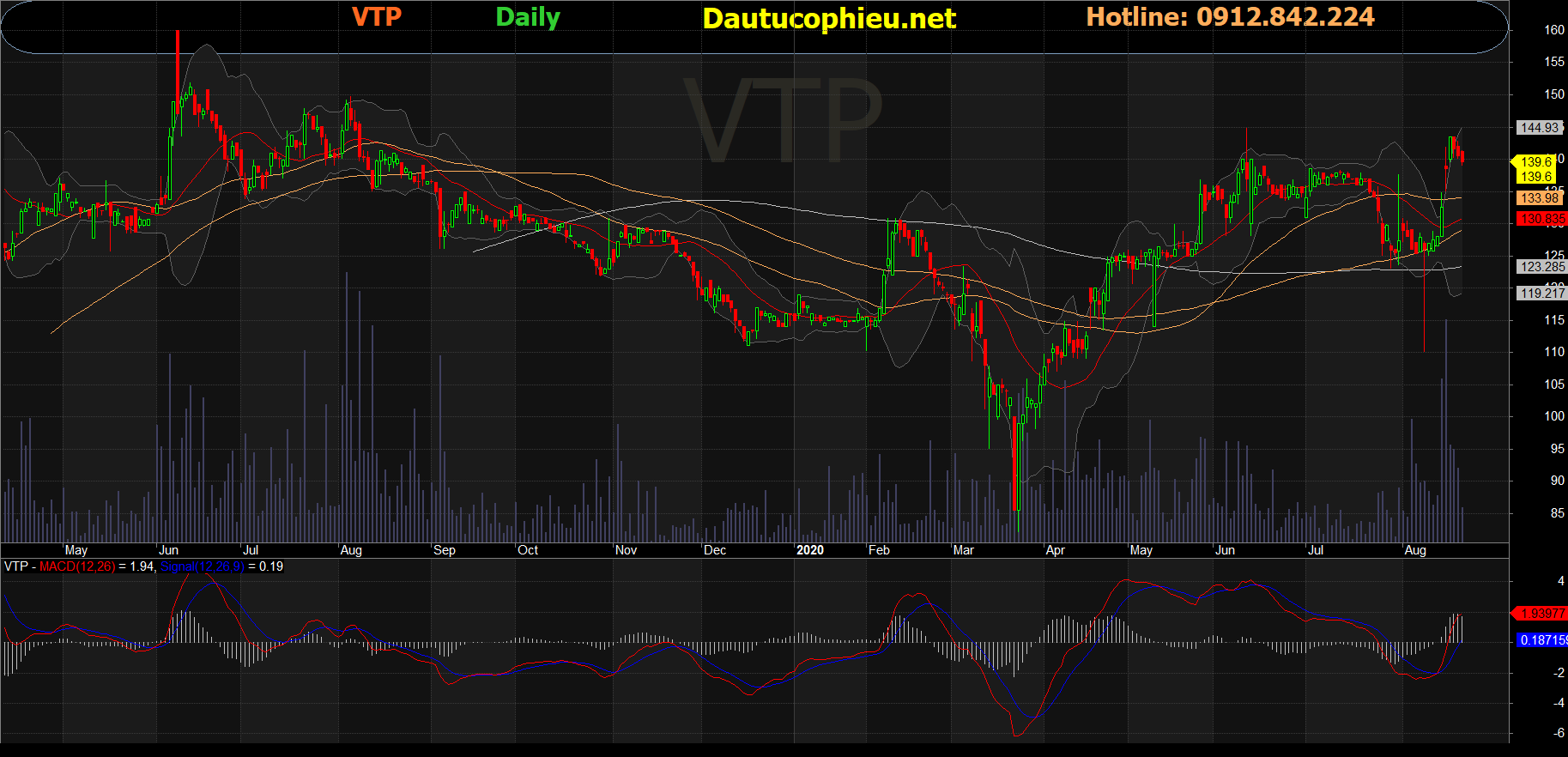Select the orange 133.98 price tag
The image size is (1568, 757).
click(1540, 198)
